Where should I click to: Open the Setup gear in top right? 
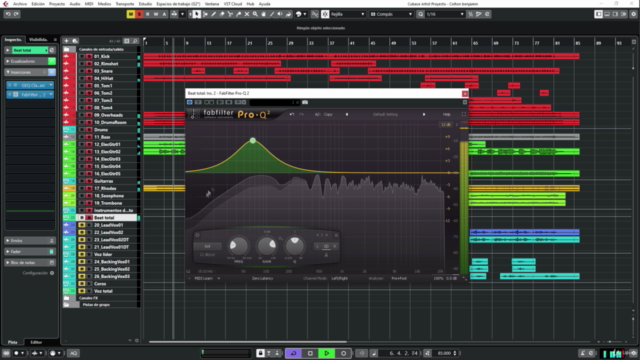(x=633, y=14)
